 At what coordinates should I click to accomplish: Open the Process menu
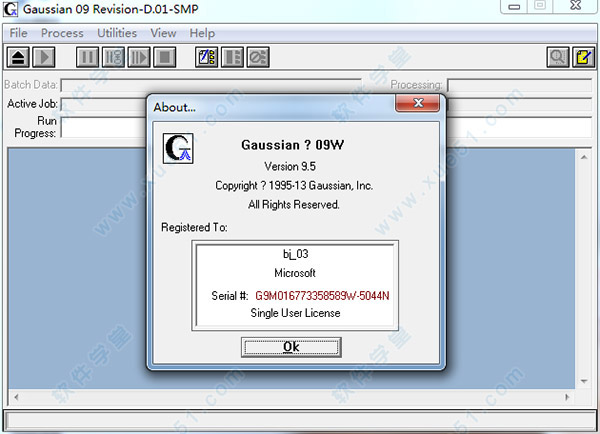[62, 33]
